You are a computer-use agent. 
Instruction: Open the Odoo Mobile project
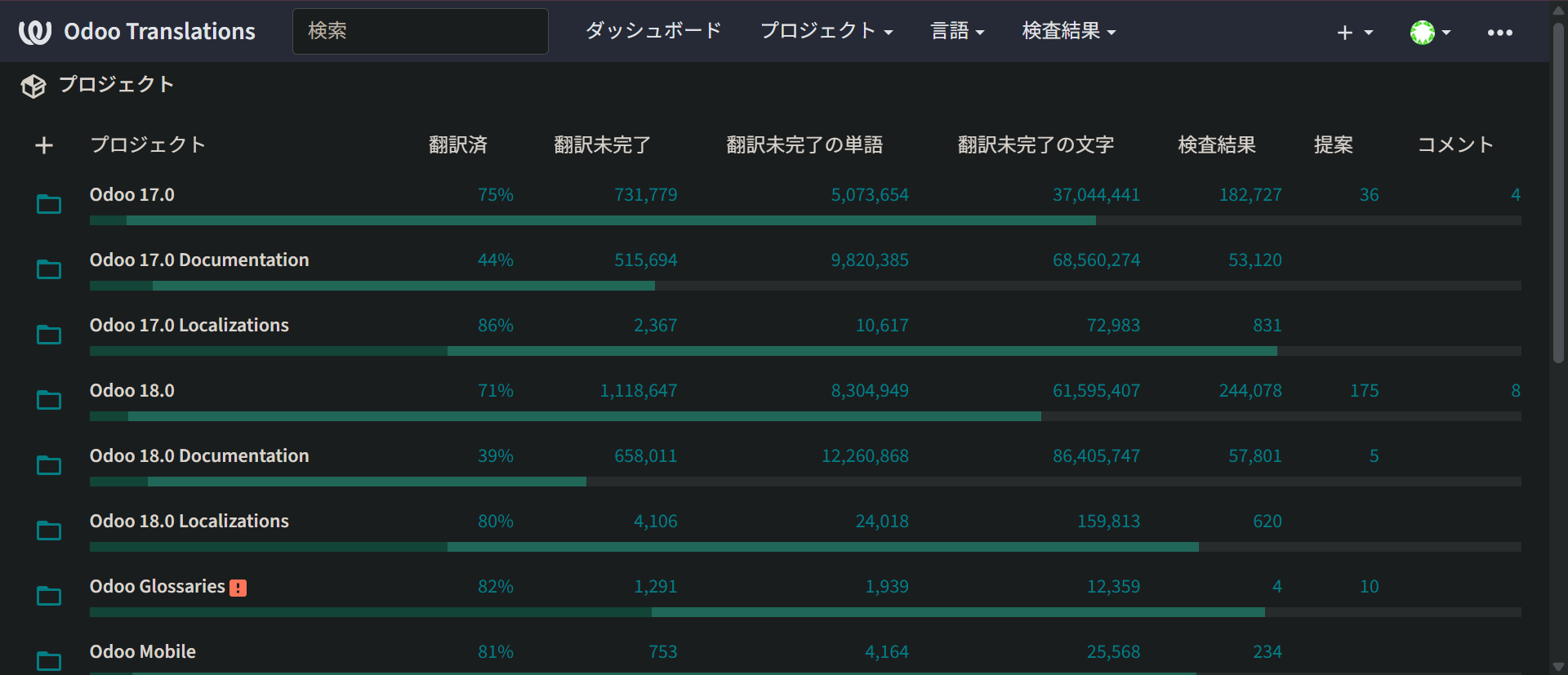coord(143,652)
